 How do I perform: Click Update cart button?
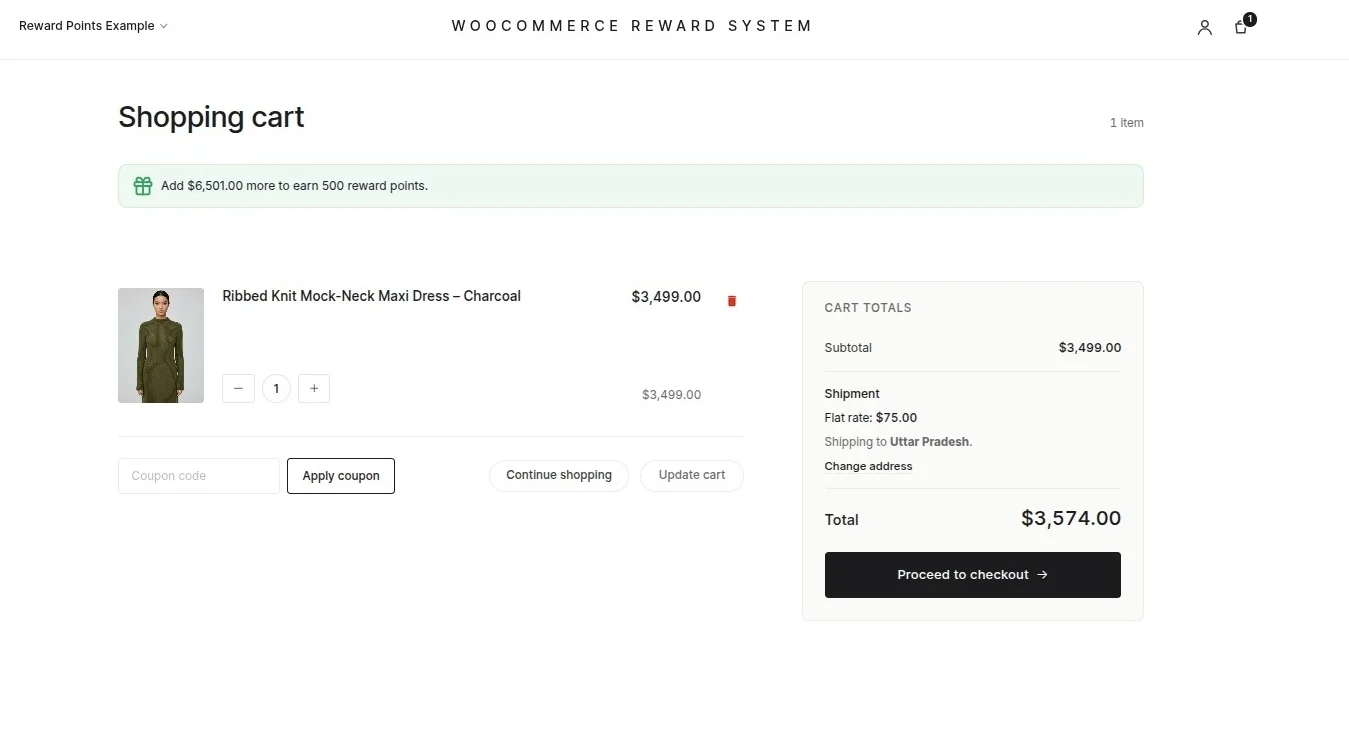[x=692, y=475]
